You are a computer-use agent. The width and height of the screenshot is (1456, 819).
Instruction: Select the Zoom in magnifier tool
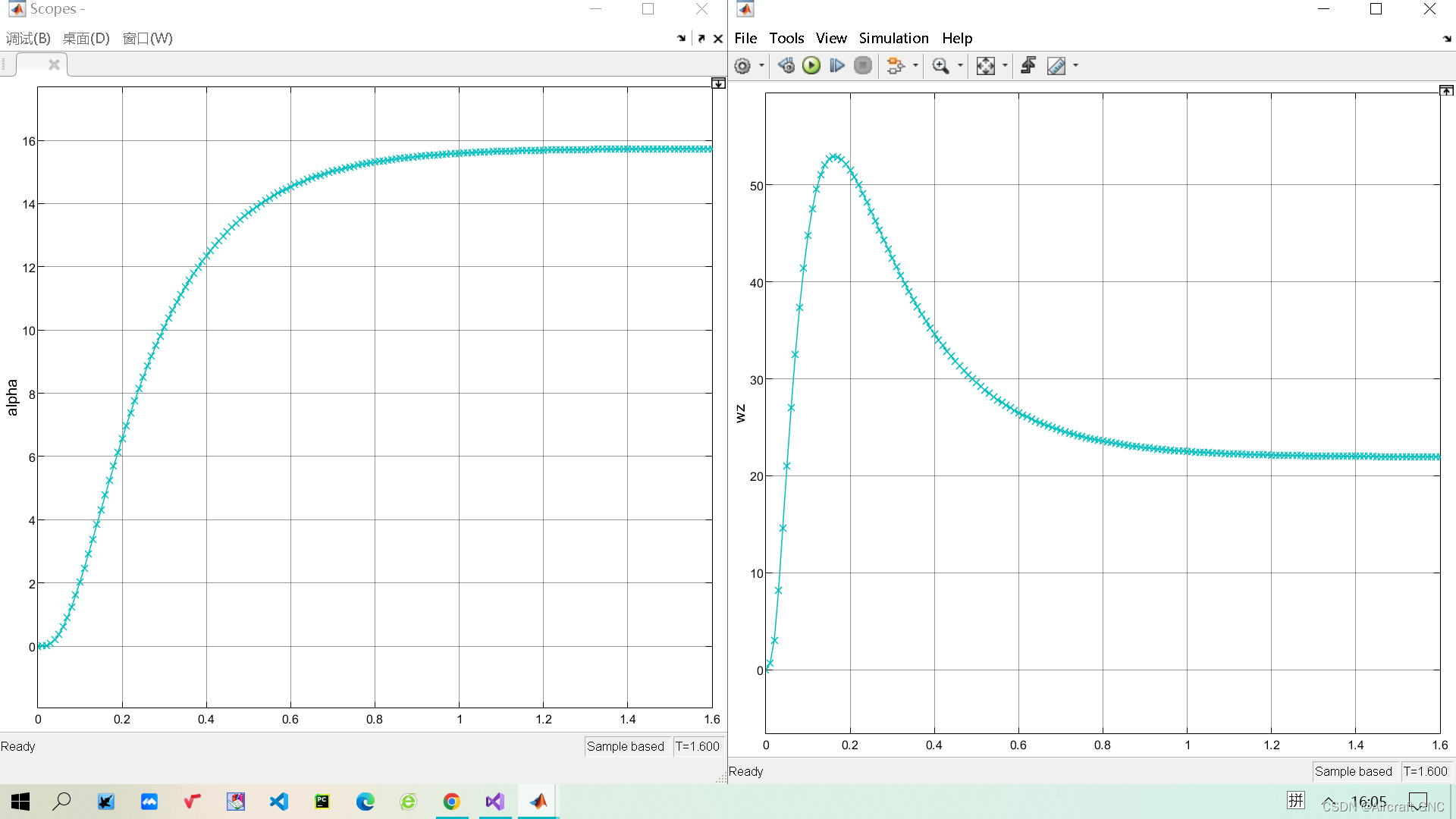click(x=940, y=66)
